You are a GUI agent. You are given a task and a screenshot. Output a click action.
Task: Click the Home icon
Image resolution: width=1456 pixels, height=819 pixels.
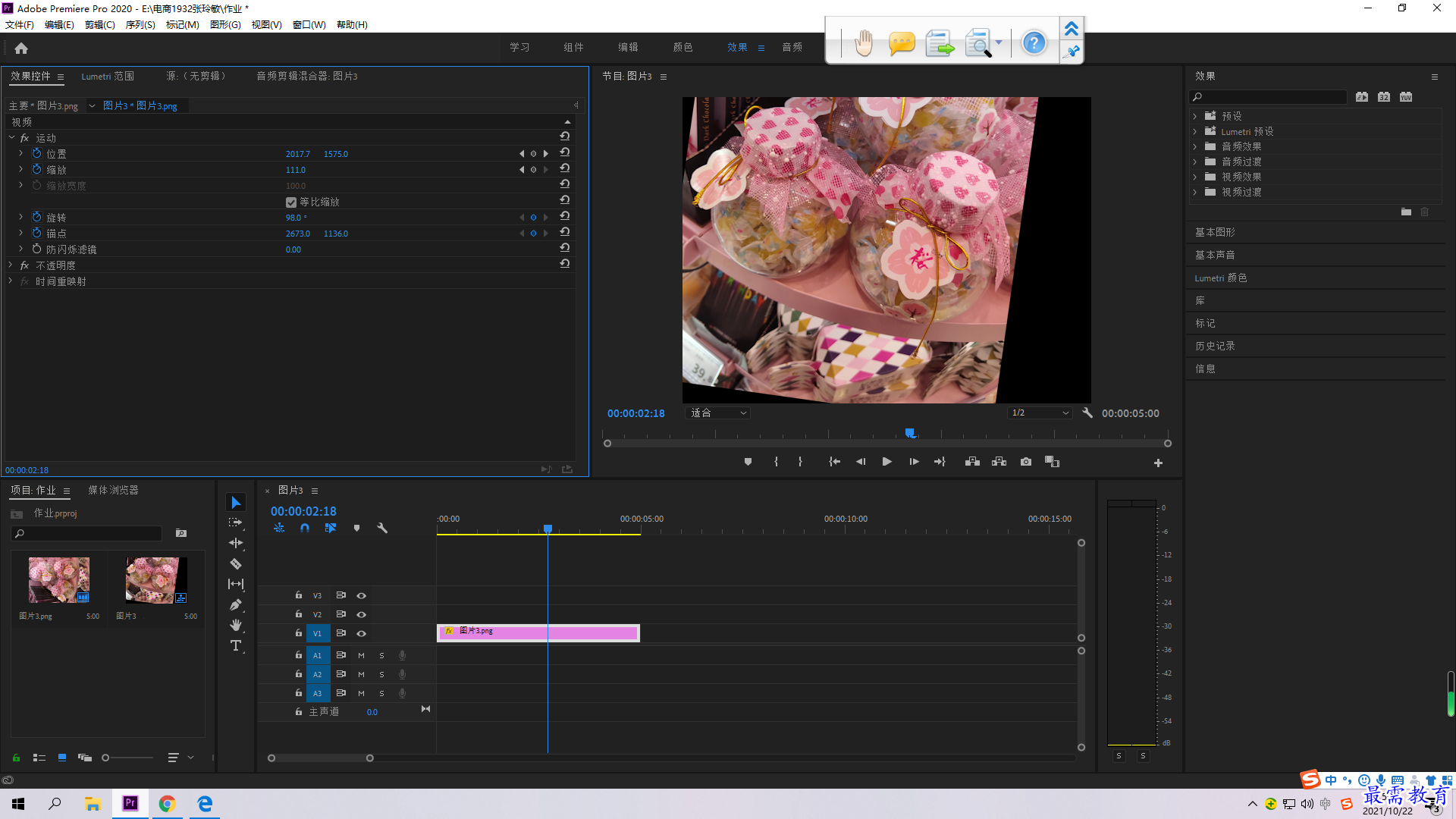21,48
